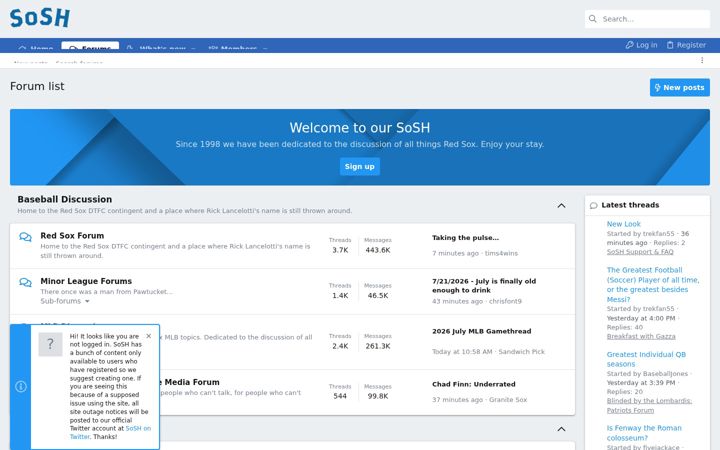
Task: Click the info icon on the notice
Action: click(x=21, y=387)
